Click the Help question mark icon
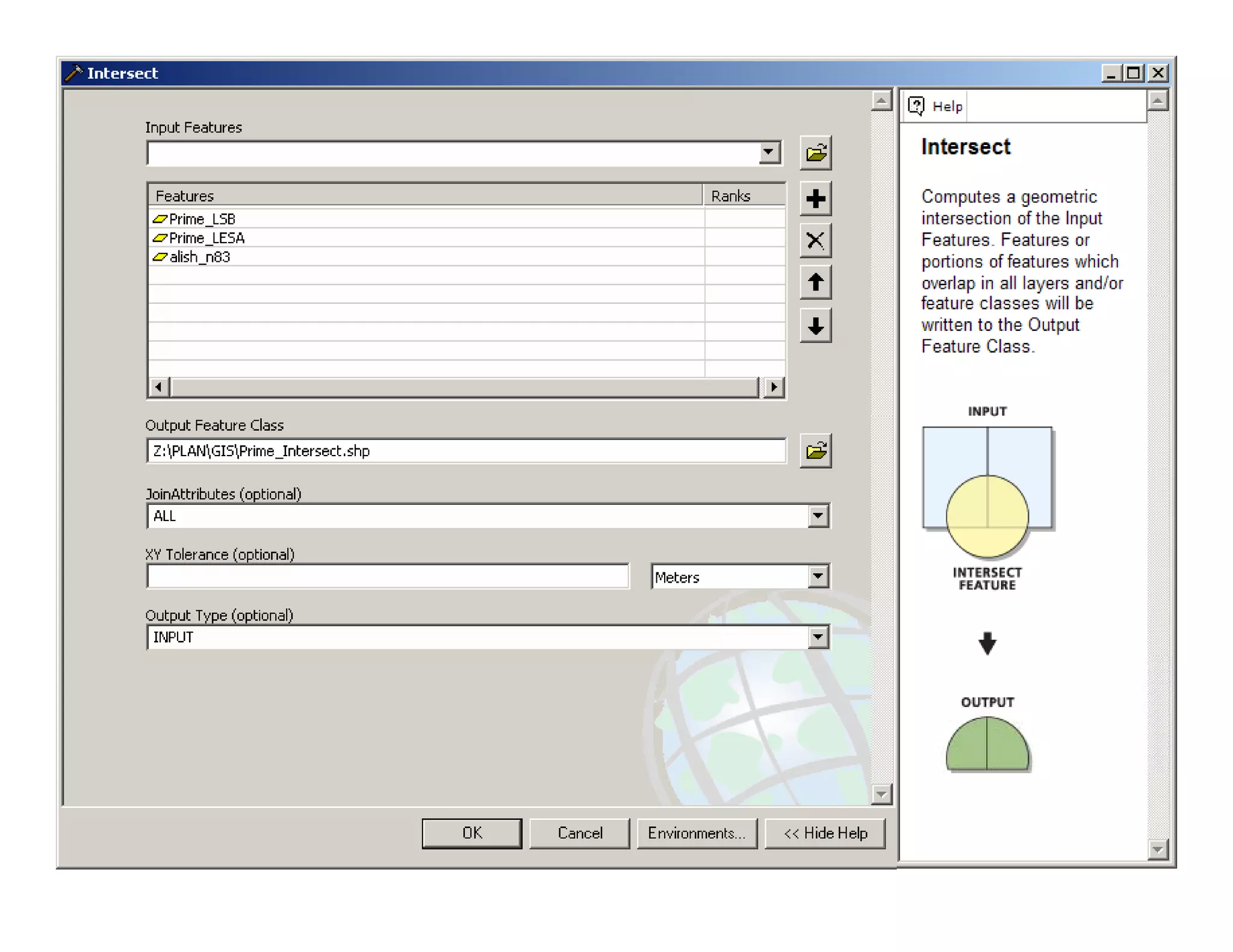This screenshot has width=1233, height=952. pos(916,106)
